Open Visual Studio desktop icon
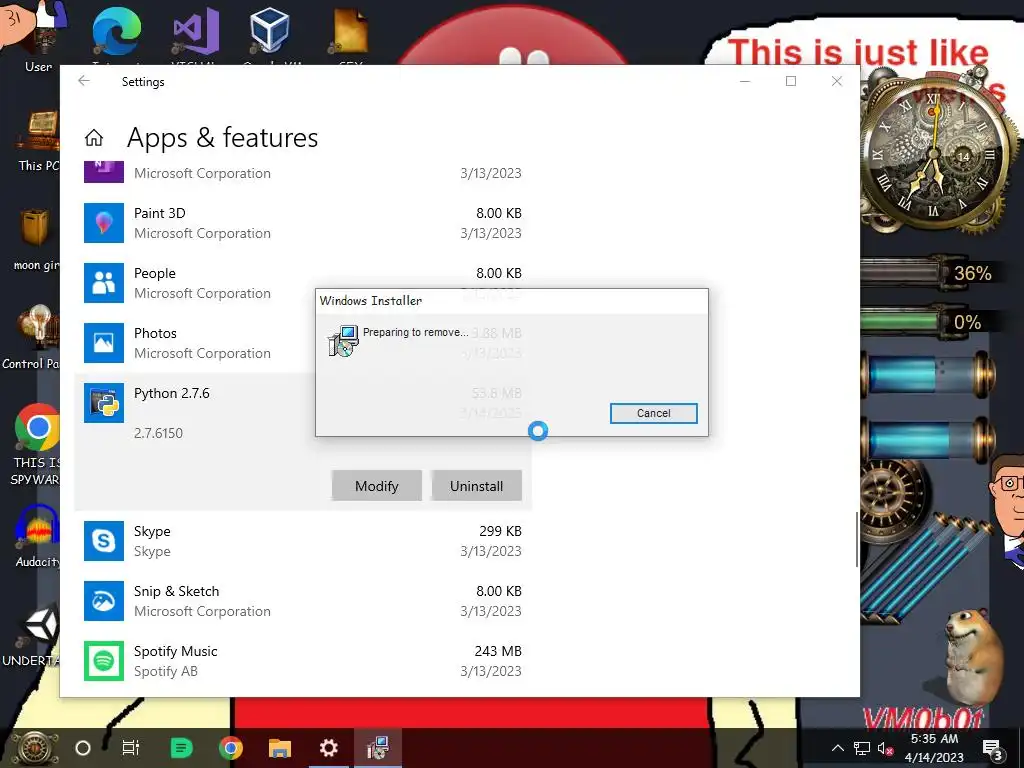The image size is (1024, 768). point(196,31)
